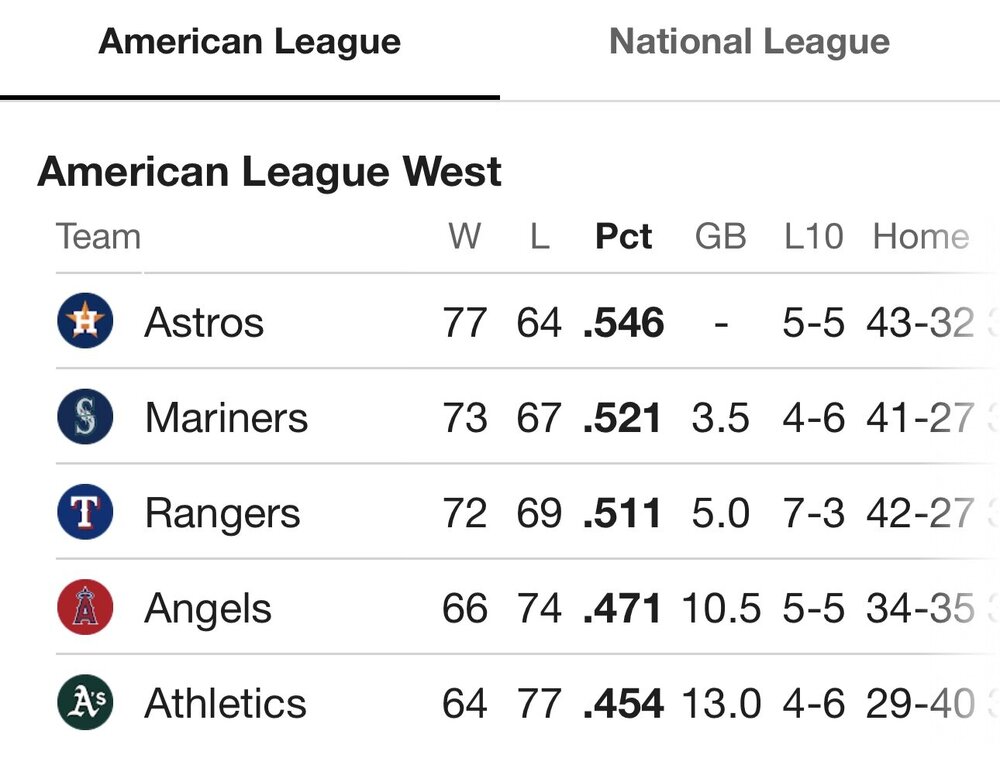Click the Mariners team logo

point(85,417)
